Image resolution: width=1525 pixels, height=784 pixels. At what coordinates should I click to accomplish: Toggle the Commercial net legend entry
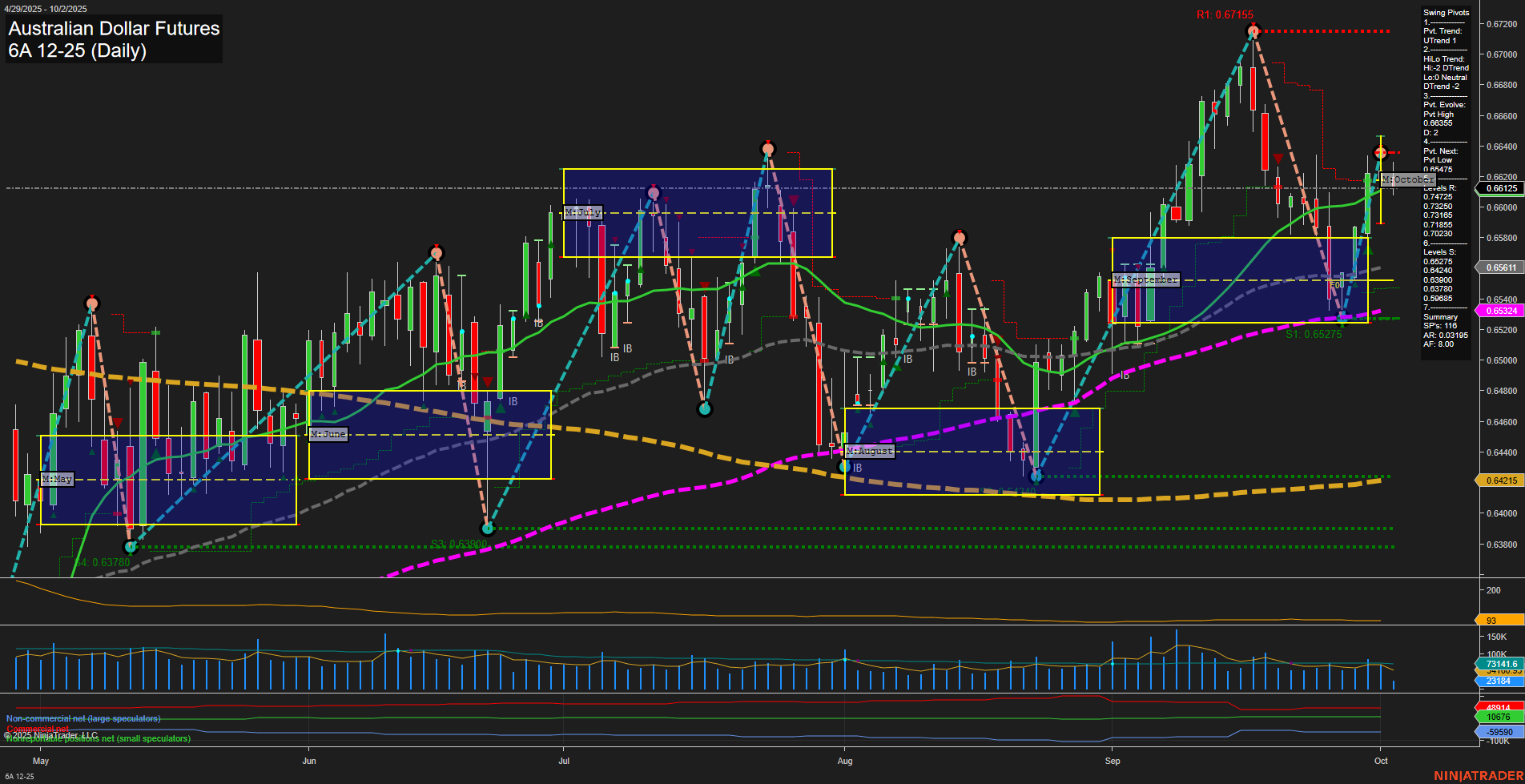point(37,729)
